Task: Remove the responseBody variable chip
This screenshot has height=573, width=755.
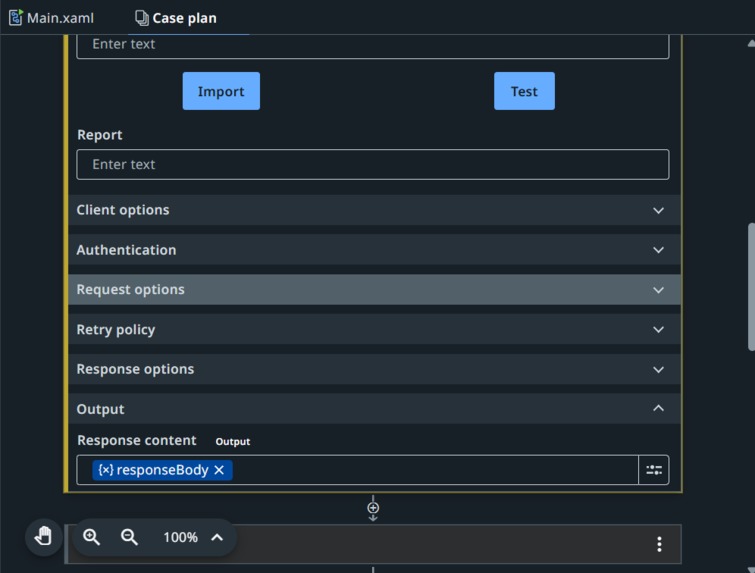Action: click(219, 470)
